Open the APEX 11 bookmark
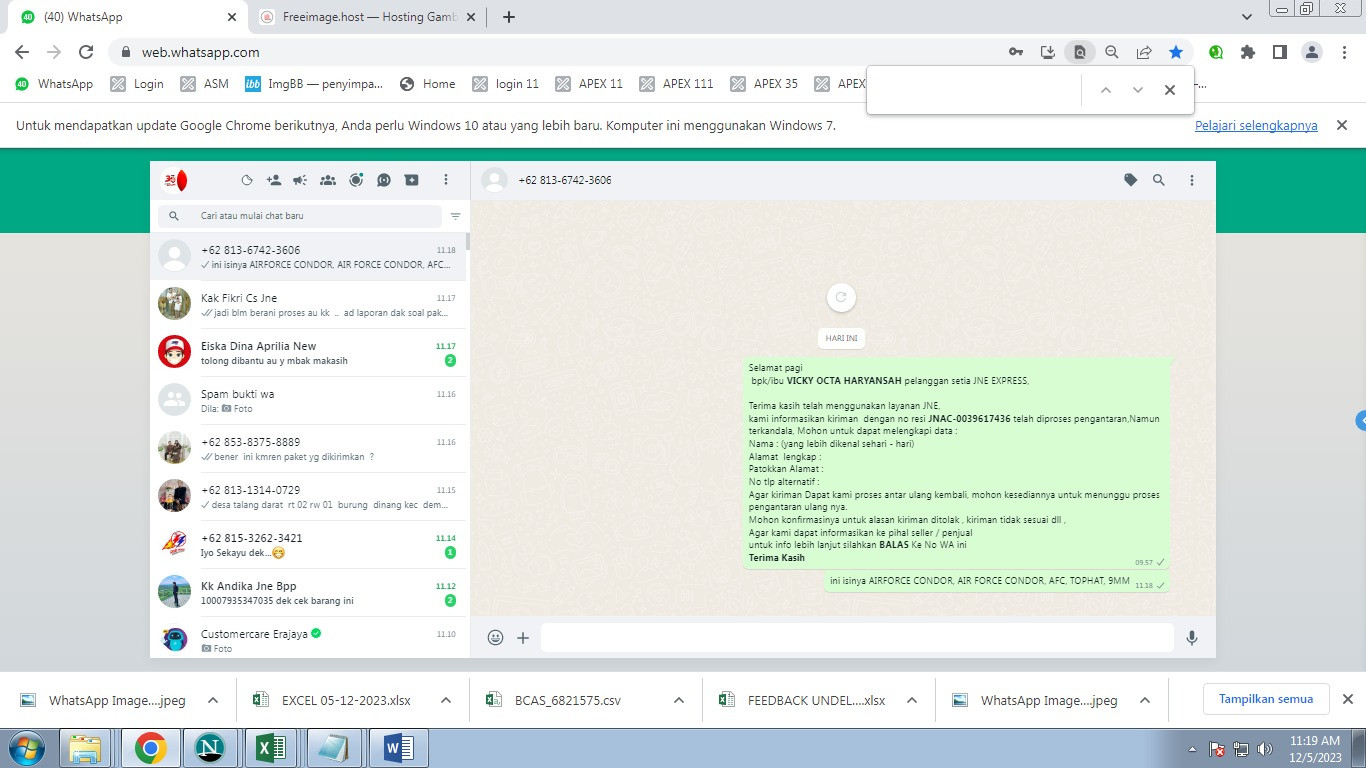This screenshot has width=1366, height=768. click(589, 84)
